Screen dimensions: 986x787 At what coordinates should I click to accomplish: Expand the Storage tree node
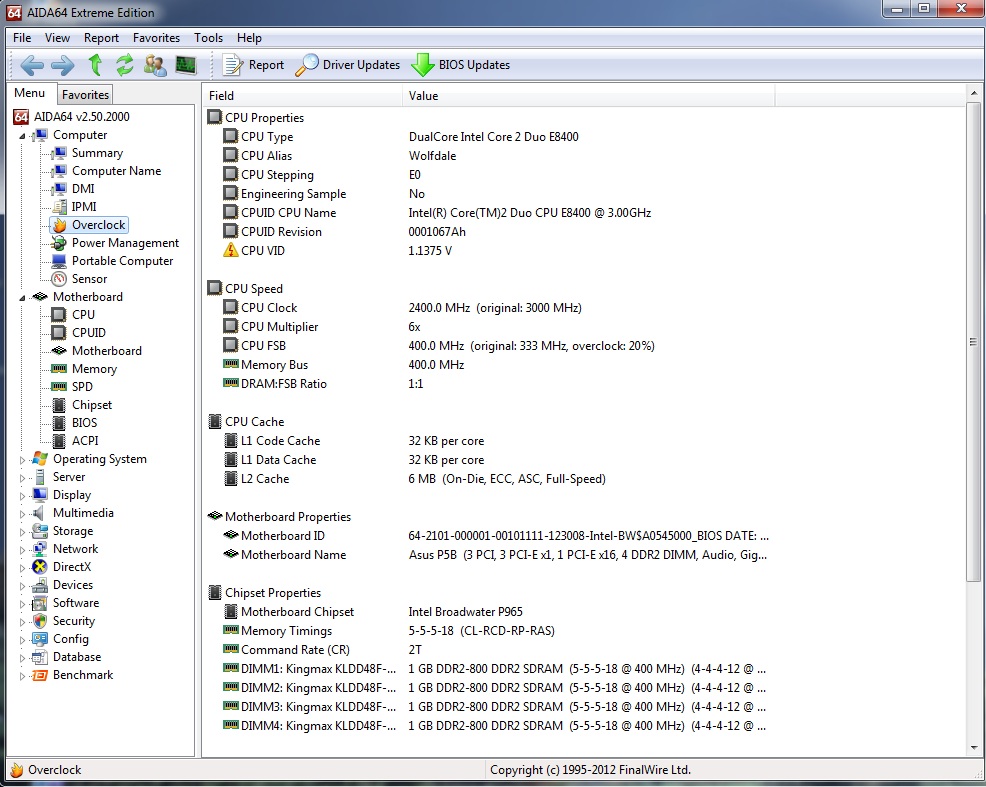coord(23,532)
